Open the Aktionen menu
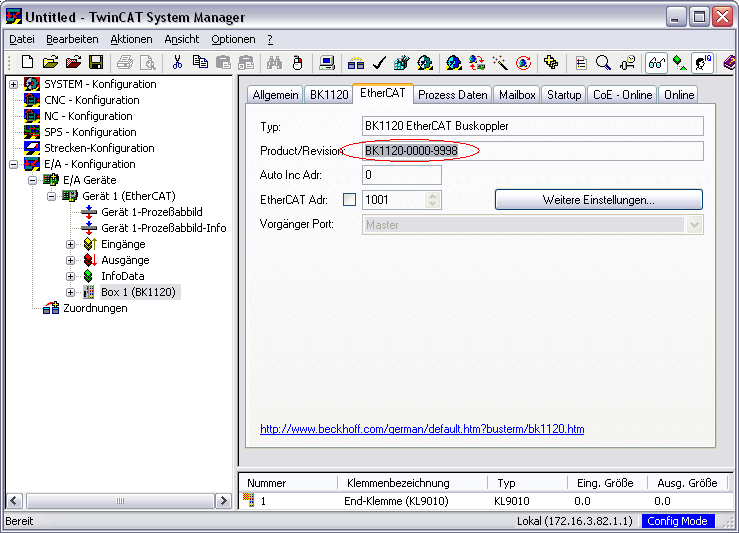This screenshot has height=533, width=739. coord(131,39)
